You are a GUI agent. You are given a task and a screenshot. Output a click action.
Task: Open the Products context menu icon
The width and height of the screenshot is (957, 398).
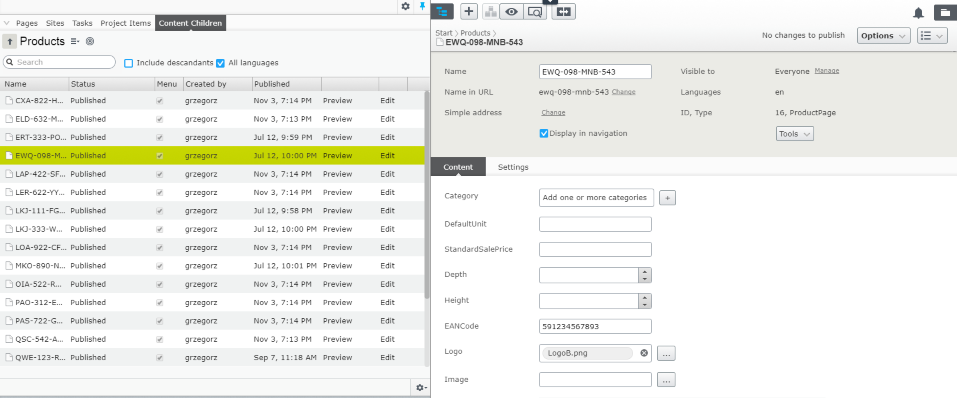pos(75,42)
